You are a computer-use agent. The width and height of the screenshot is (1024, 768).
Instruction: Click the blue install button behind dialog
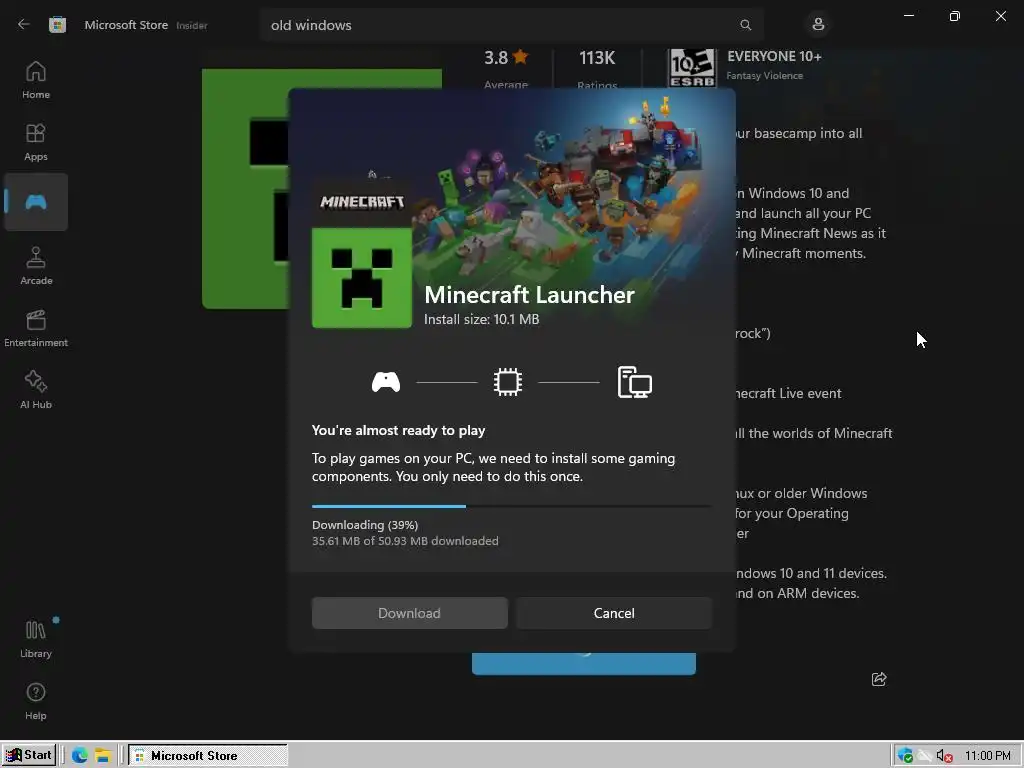coord(584,663)
